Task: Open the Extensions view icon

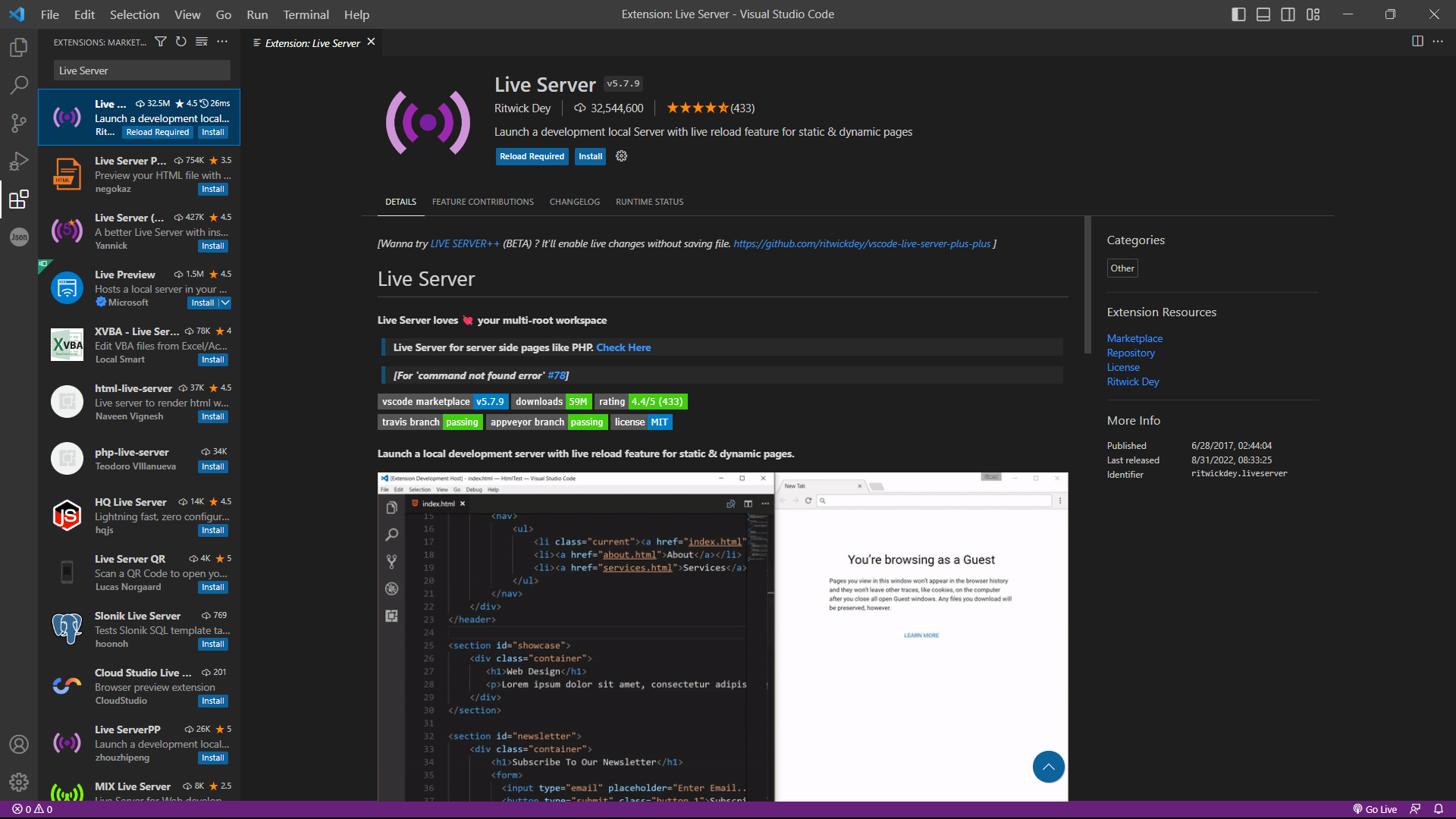Action: point(19,199)
